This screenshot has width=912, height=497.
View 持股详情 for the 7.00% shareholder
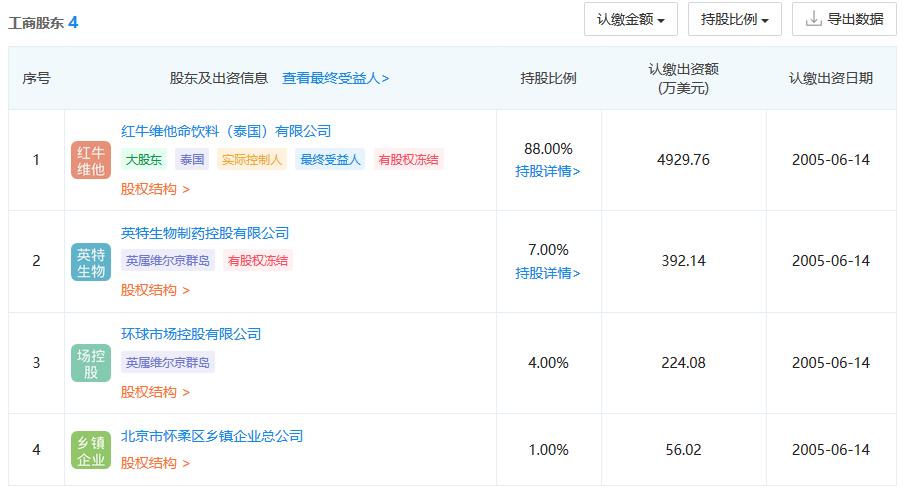pyautogui.click(x=548, y=273)
